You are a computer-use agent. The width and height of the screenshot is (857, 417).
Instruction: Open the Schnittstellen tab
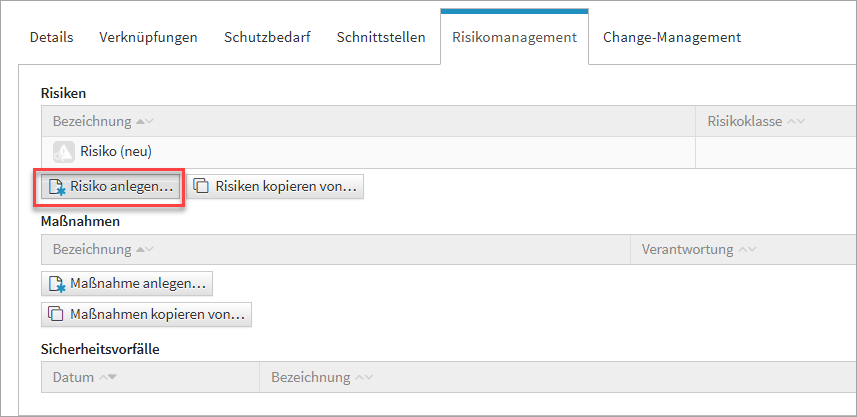pyautogui.click(x=381, y=38)
